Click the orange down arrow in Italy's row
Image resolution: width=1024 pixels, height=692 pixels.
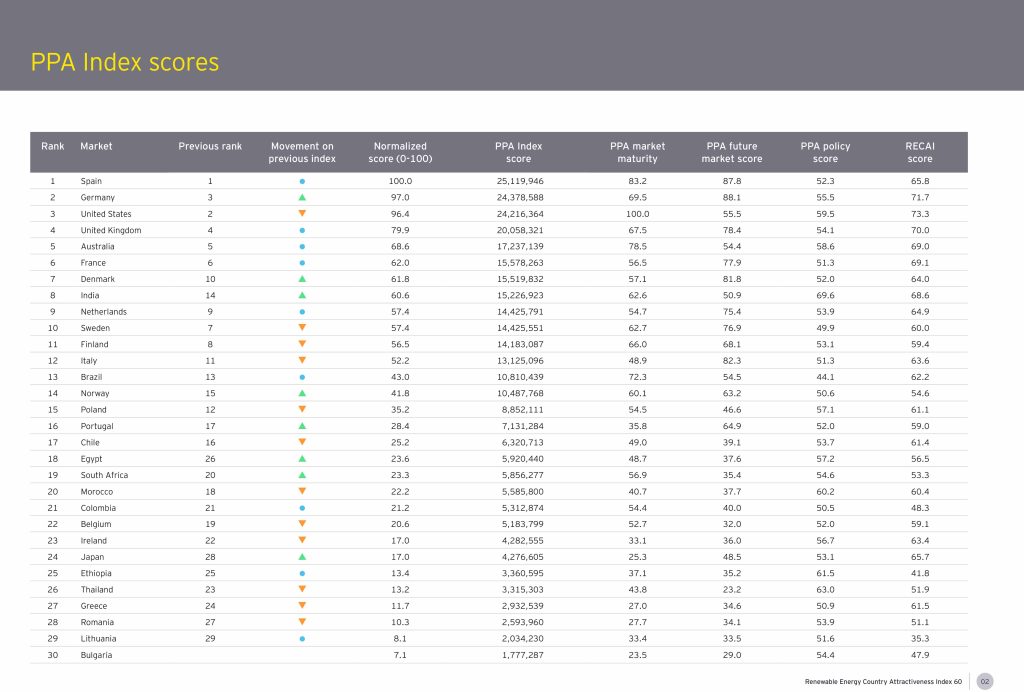(x=302, y=360)
